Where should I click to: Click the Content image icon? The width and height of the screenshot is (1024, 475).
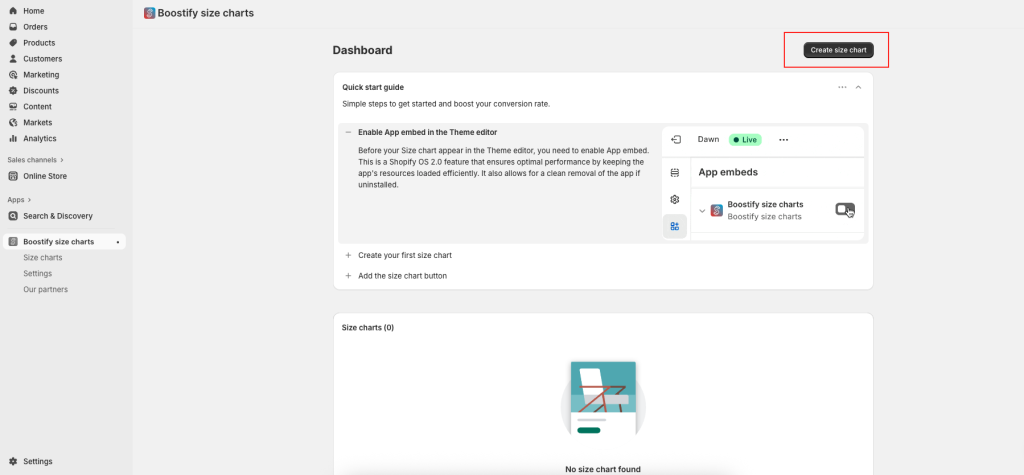(13, 106)
